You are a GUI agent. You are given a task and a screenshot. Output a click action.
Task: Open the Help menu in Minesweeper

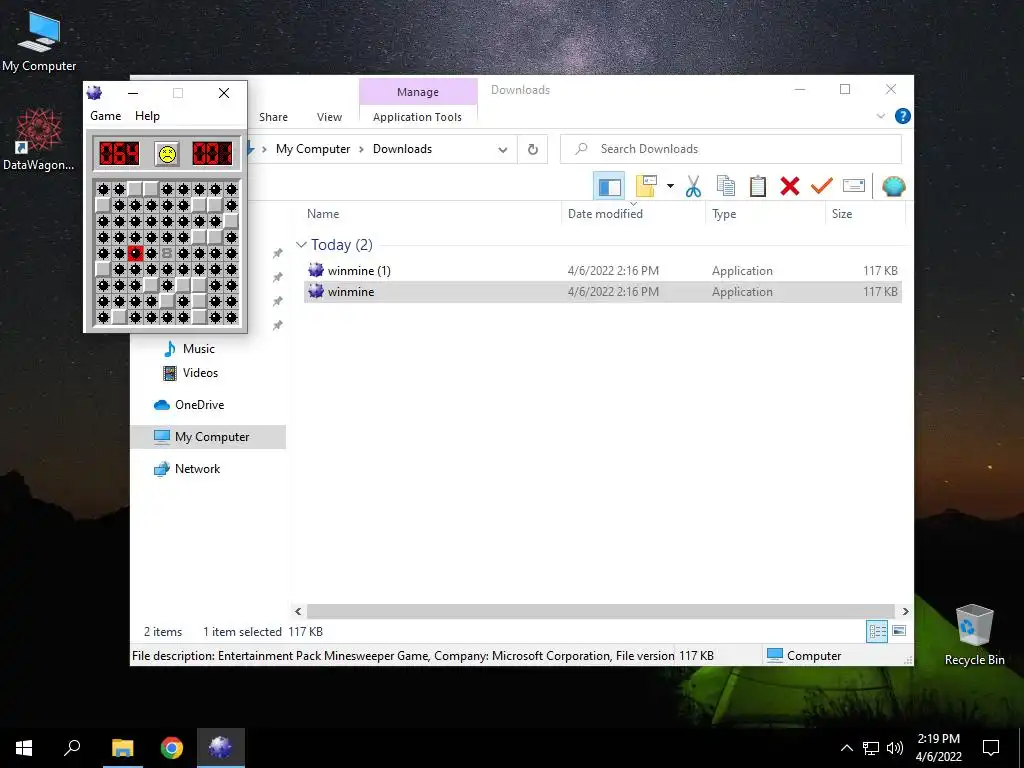(147, 116)
